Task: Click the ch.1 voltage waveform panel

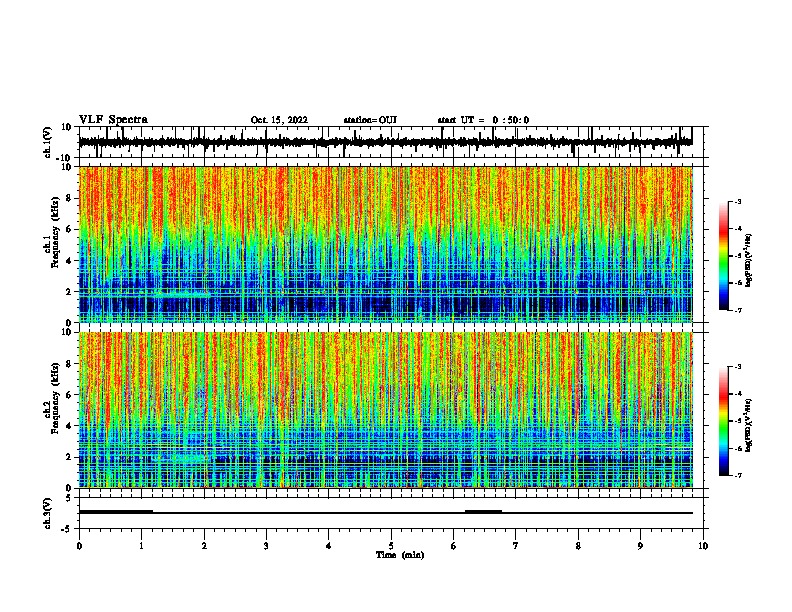Action: click(391, 142)
